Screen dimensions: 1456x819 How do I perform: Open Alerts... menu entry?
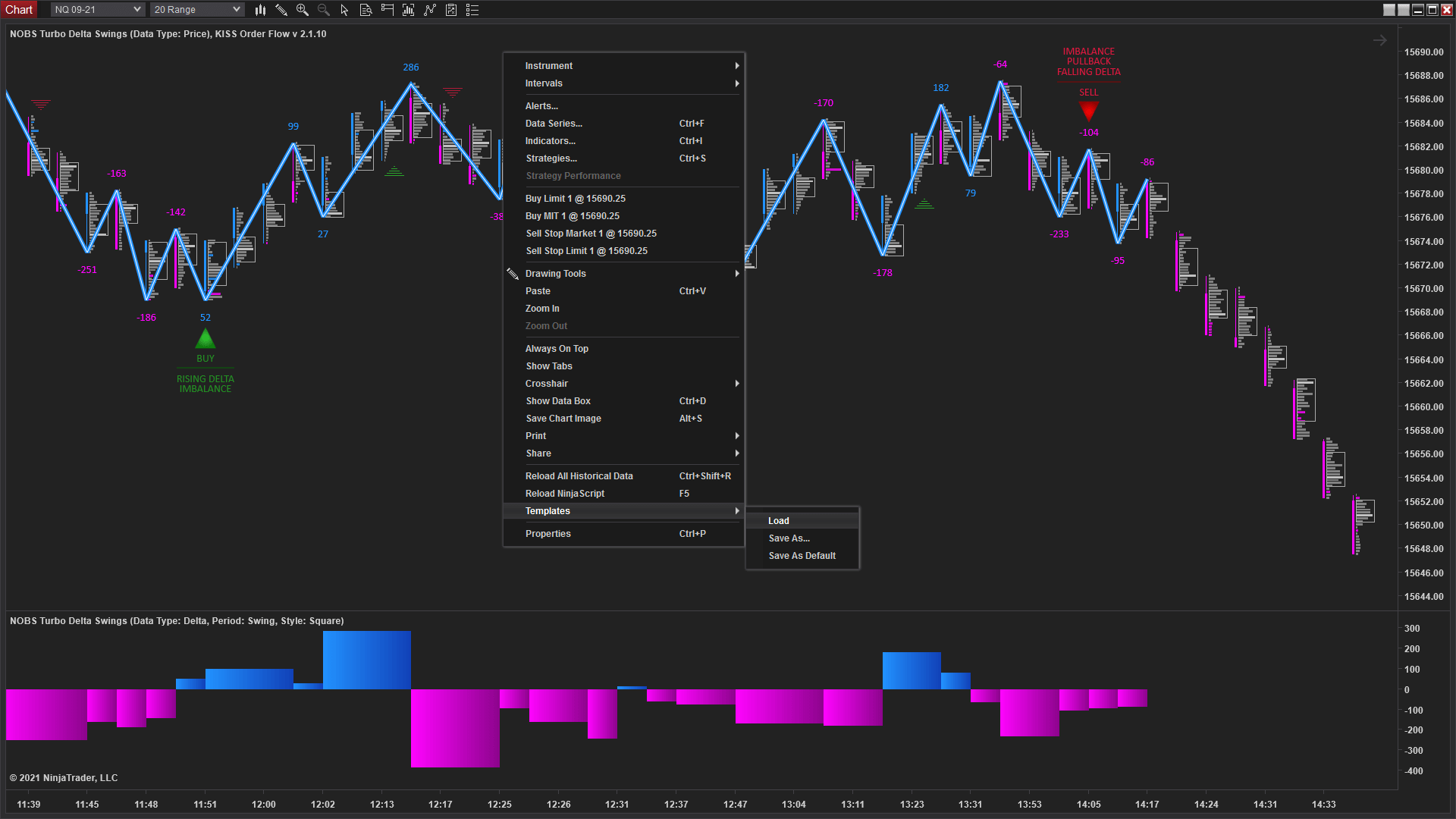point(624,106)
